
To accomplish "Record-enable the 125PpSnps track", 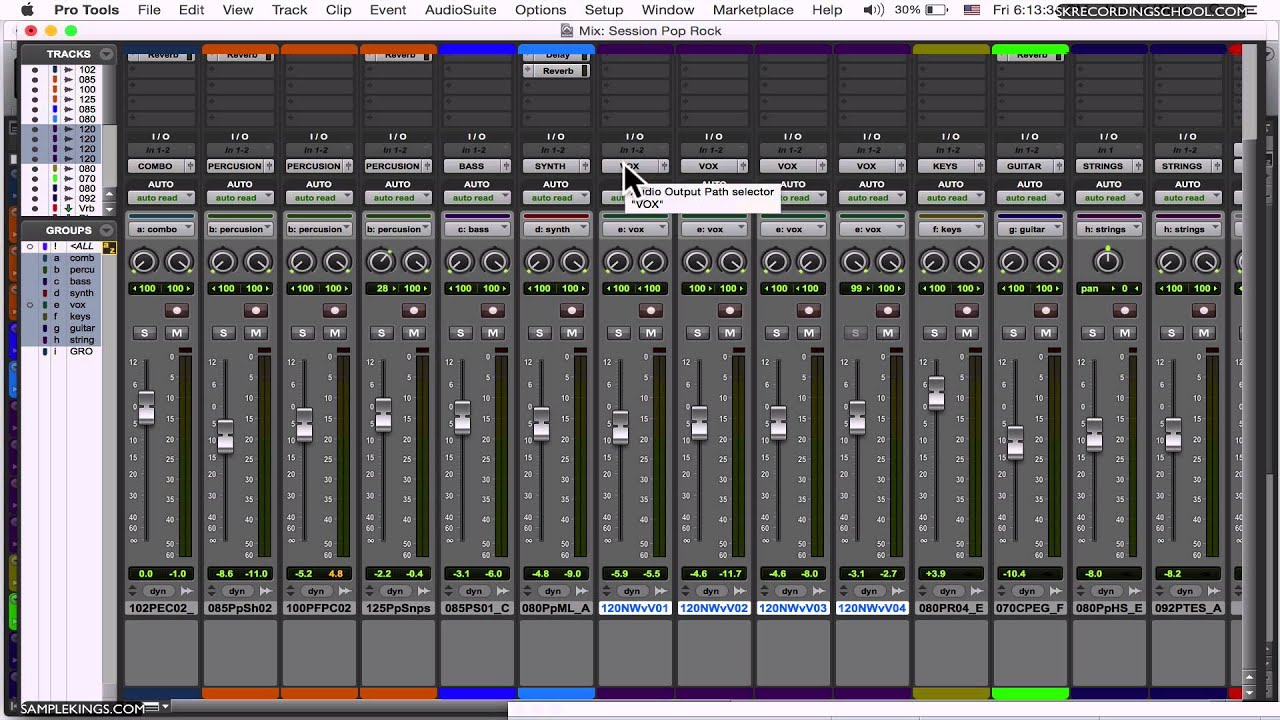I will click(414, 311).
